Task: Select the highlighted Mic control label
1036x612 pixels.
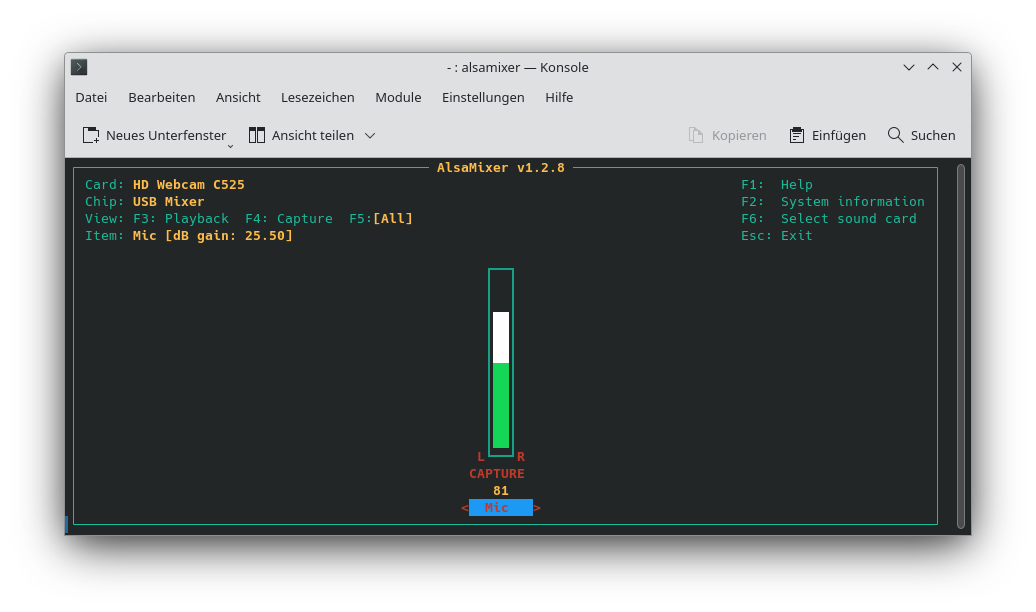Action: pos(500,507)
